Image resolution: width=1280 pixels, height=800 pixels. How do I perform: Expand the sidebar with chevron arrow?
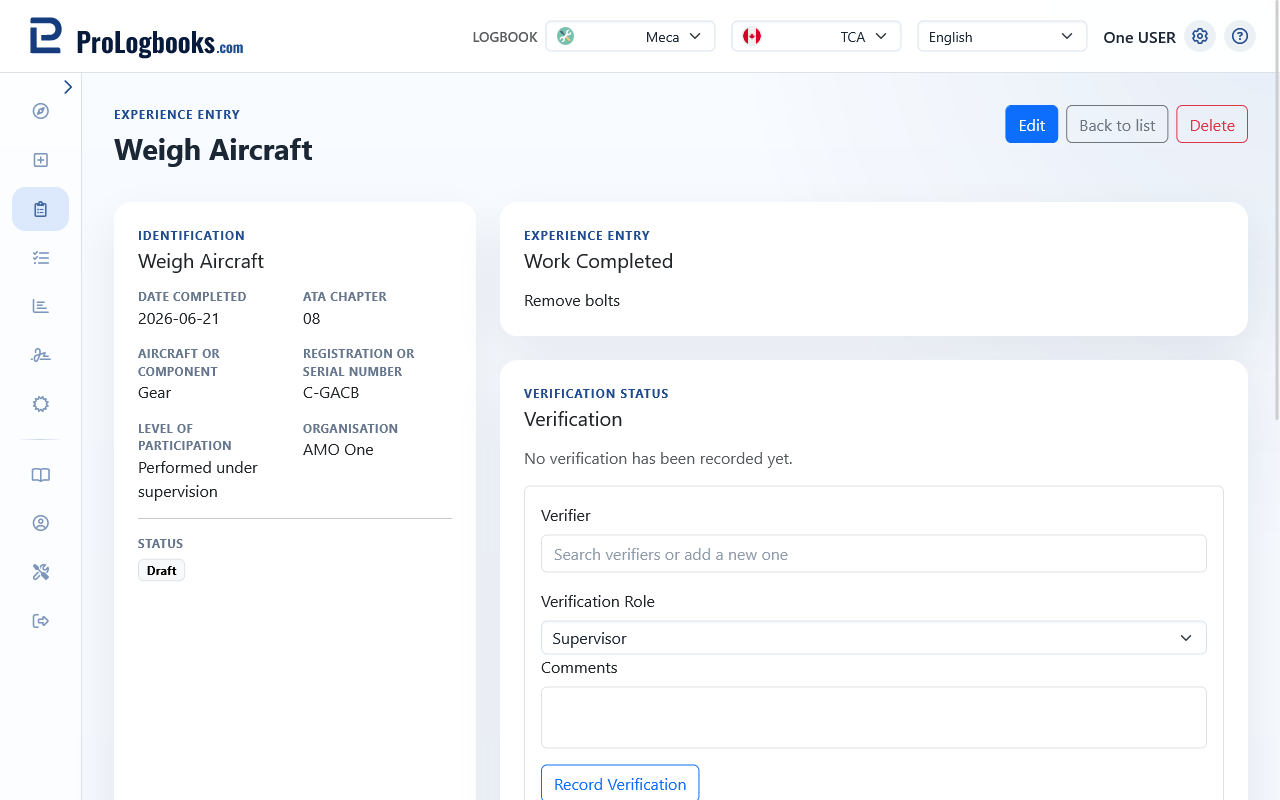[x=68, y=87]
